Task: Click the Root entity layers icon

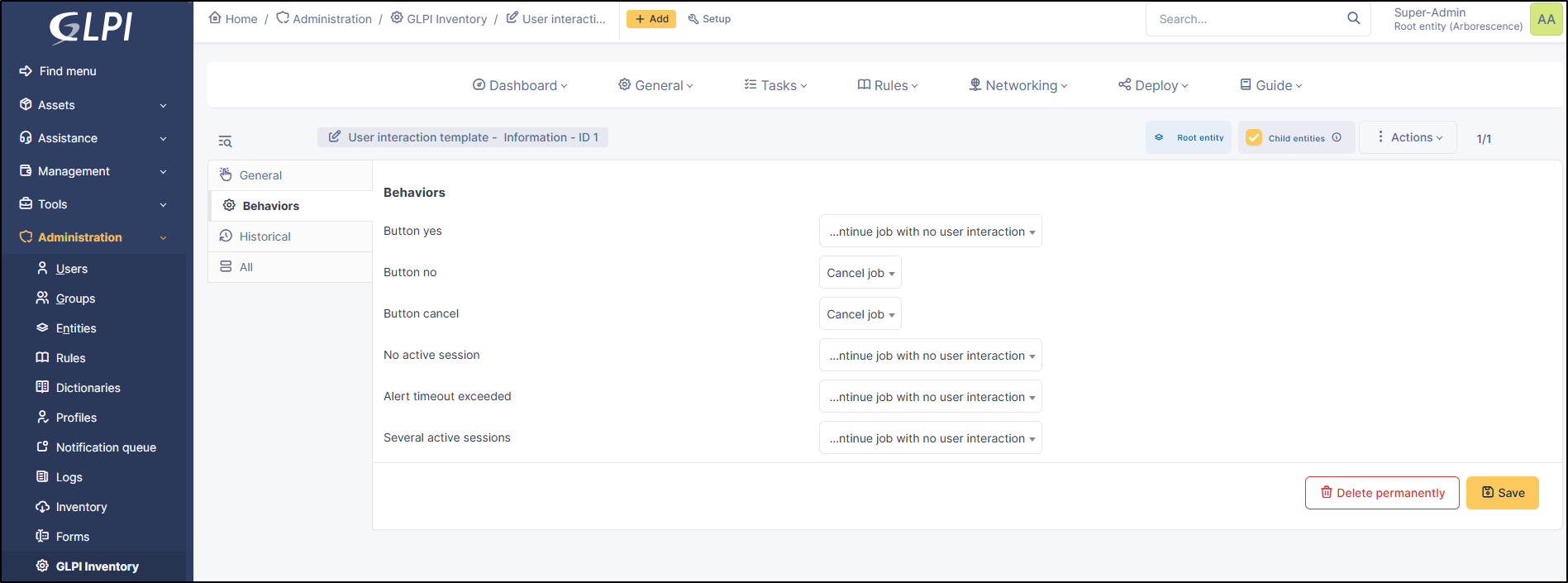Action: [1159, 137]
